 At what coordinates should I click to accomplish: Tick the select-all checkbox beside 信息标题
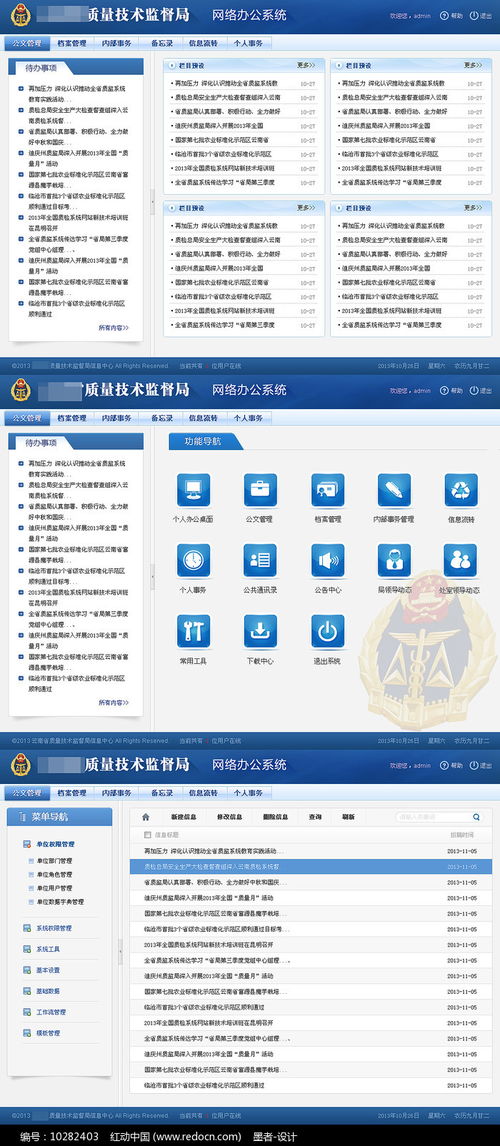tap(147, 834)
